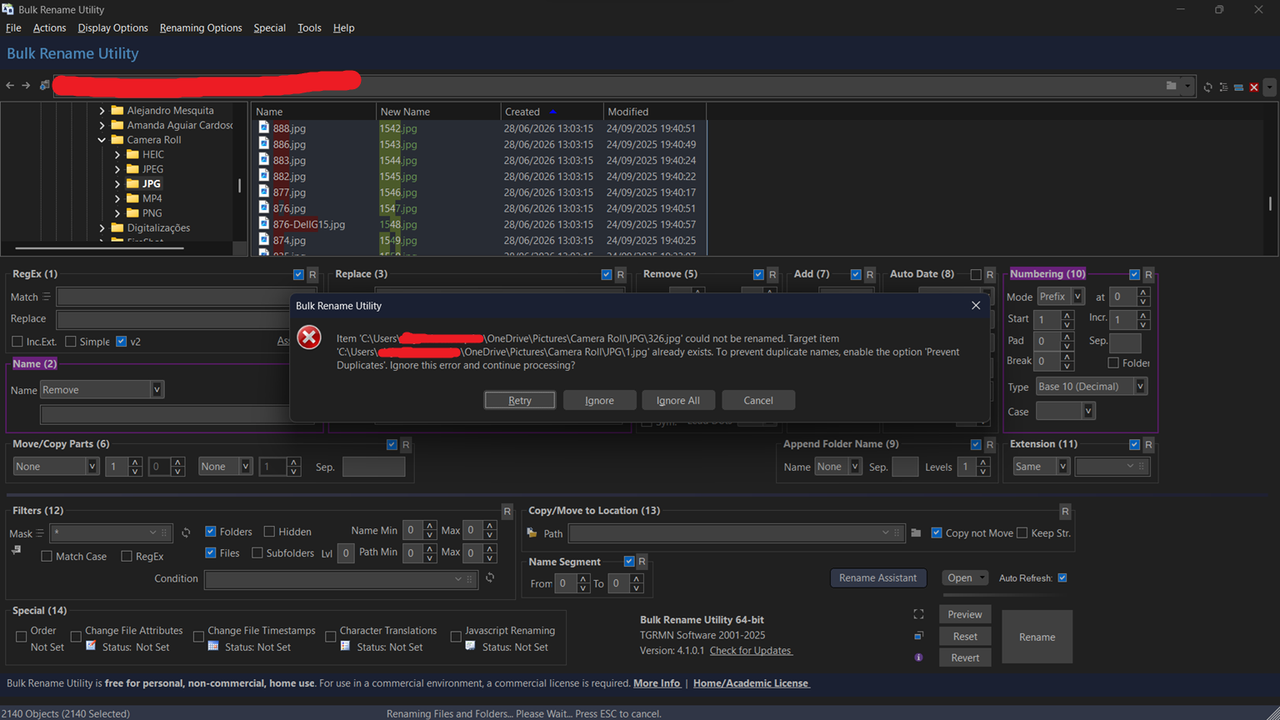Viewport: 1280px width, 720px height.
Task: Enable the Match Case checkbox
Action: (47, 556)
